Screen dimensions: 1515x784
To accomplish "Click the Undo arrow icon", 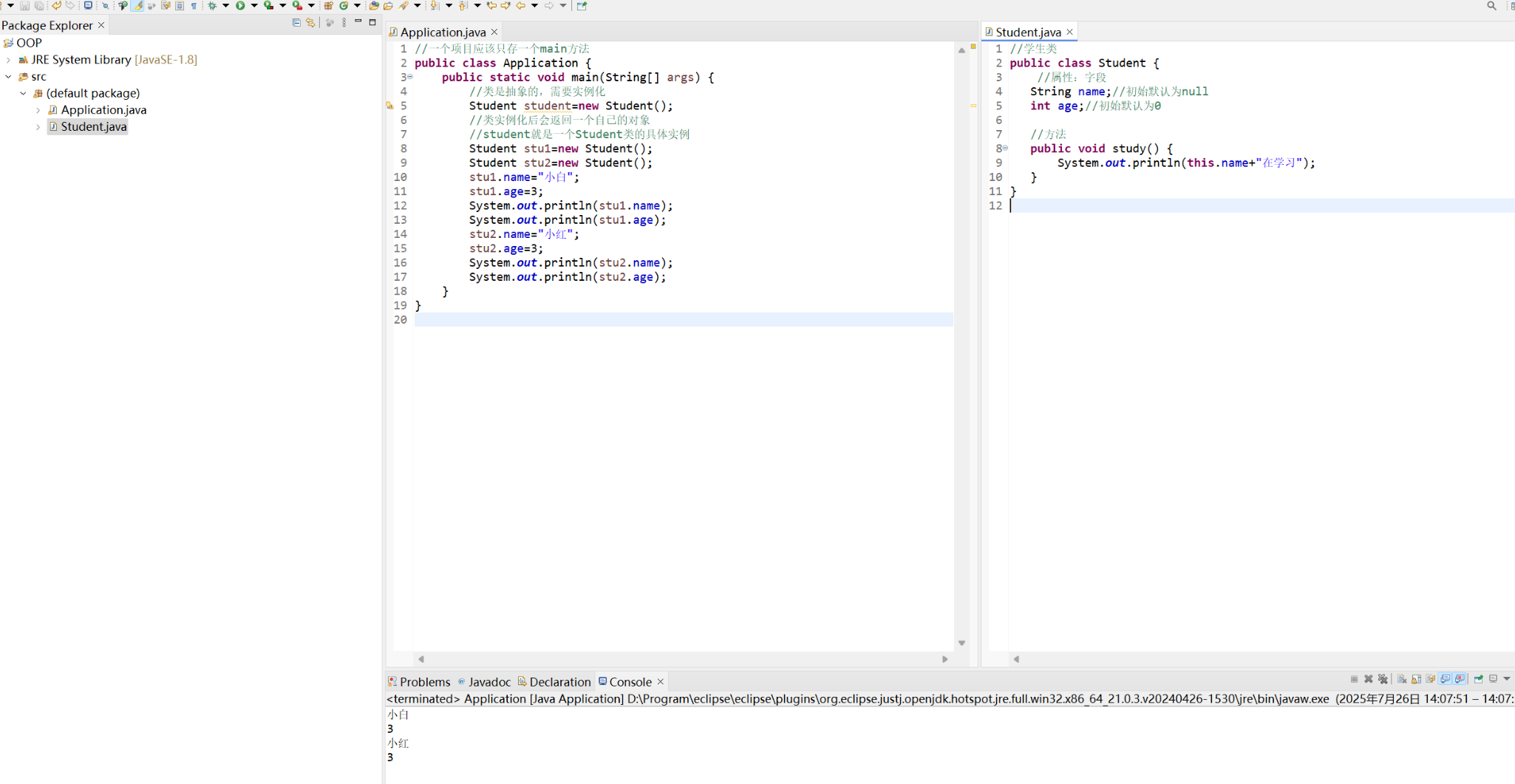I will [56, 5].
